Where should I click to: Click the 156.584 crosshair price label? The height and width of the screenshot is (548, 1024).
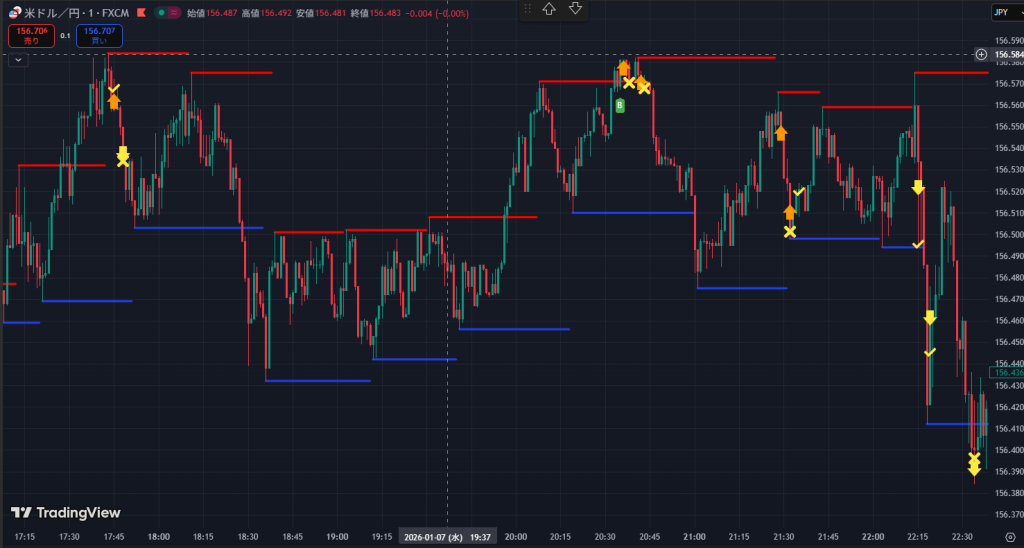point(1005,54)
